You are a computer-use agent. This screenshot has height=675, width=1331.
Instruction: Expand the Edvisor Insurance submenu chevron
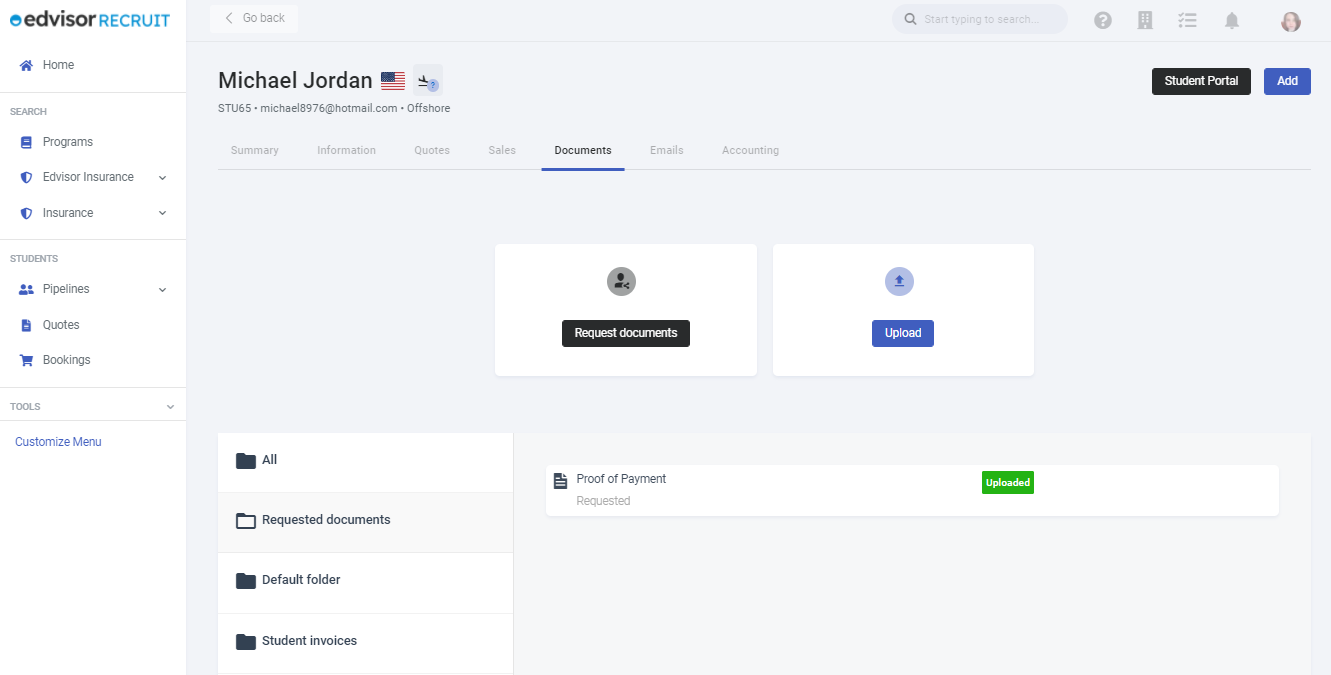(163, 178)
